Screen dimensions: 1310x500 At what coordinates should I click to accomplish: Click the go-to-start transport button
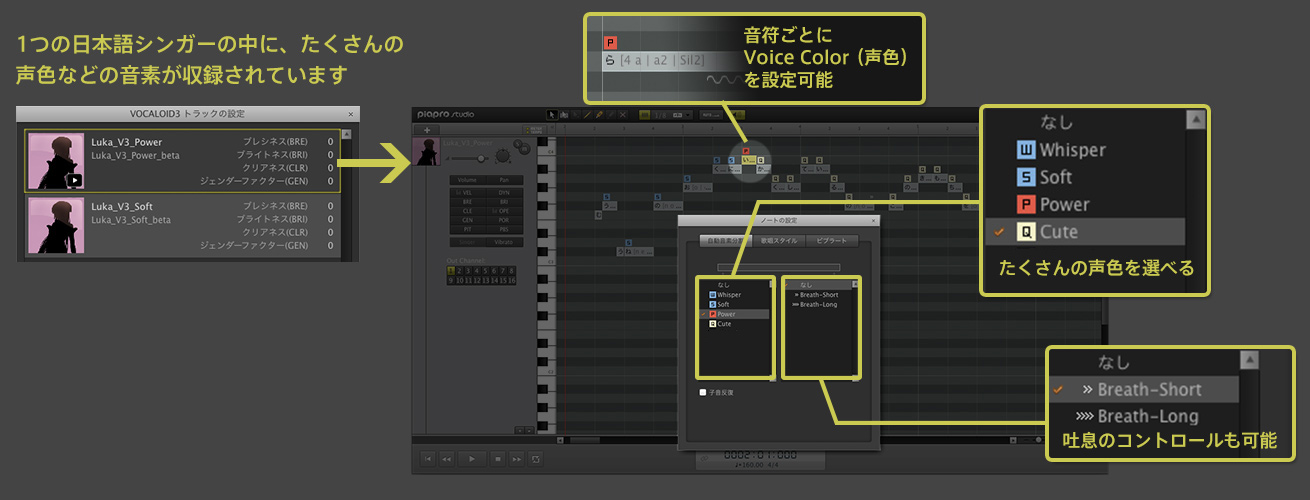[428, 459]
